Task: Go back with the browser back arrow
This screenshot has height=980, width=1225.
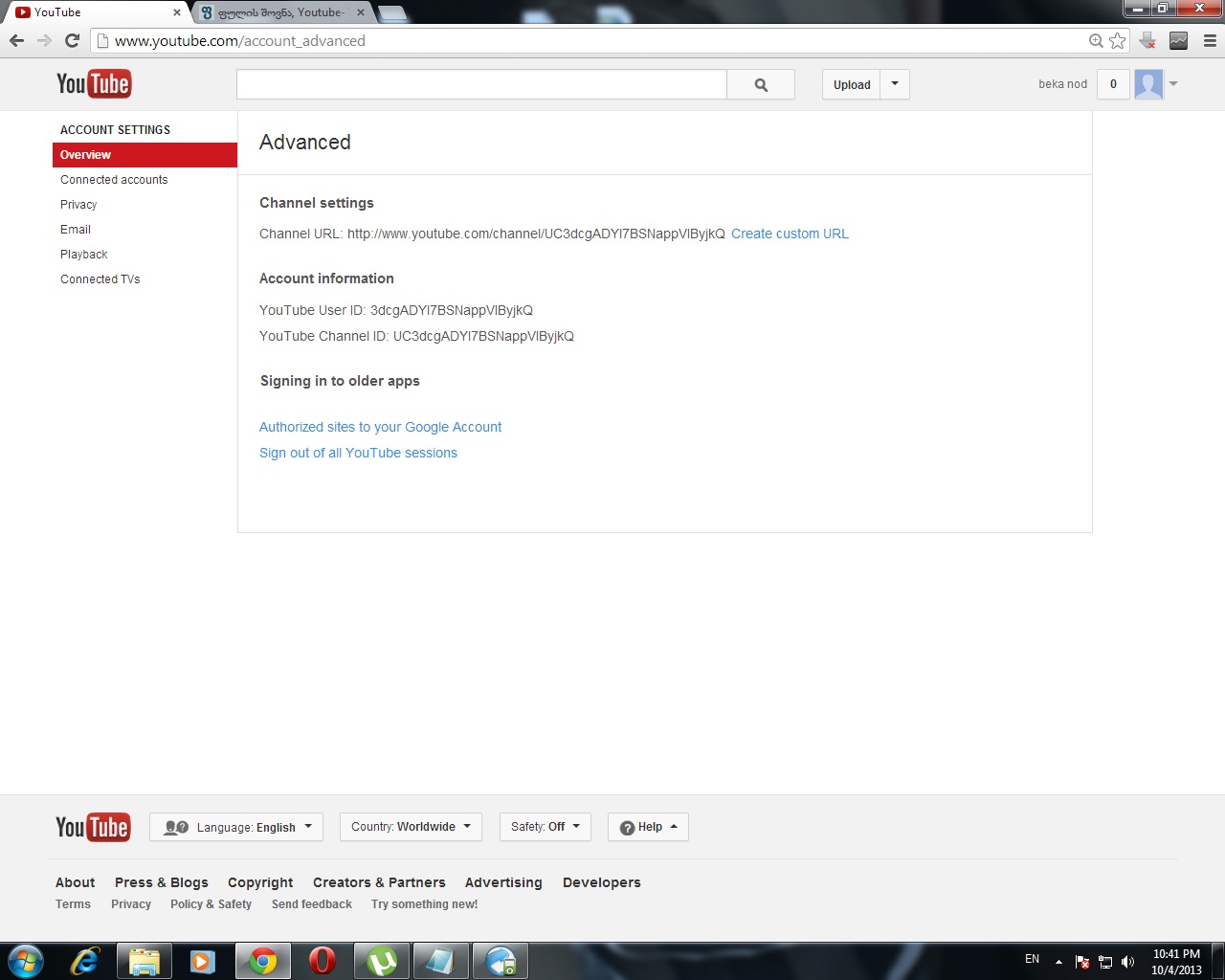Action: tap(16, 40)
